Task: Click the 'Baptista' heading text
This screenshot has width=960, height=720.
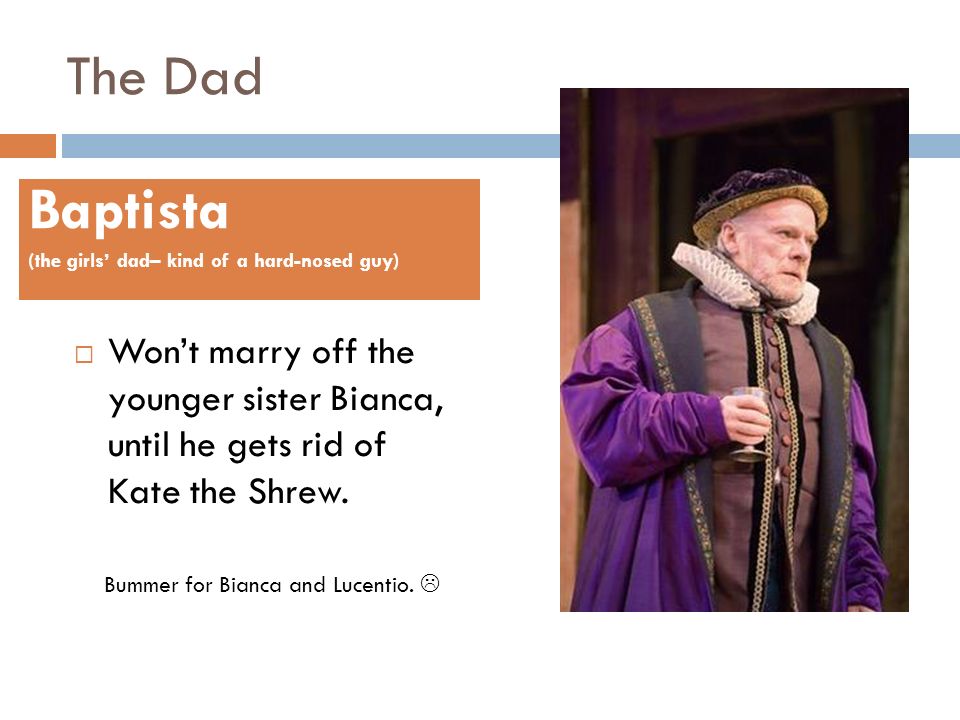Action: [129, 211]
